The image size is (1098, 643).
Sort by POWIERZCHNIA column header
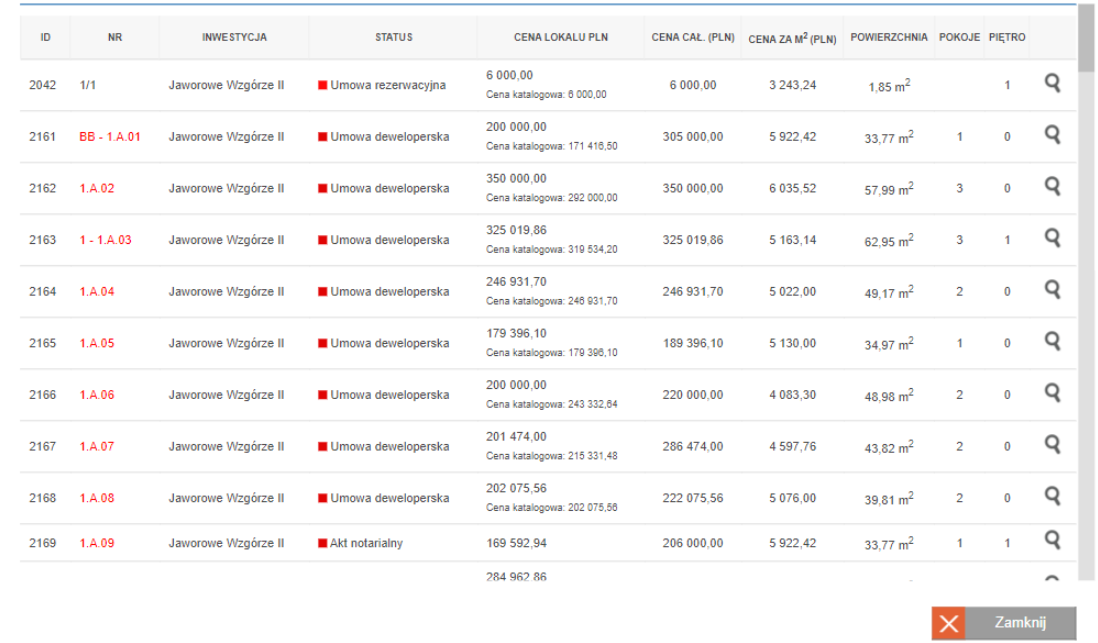tap(889, 37)
